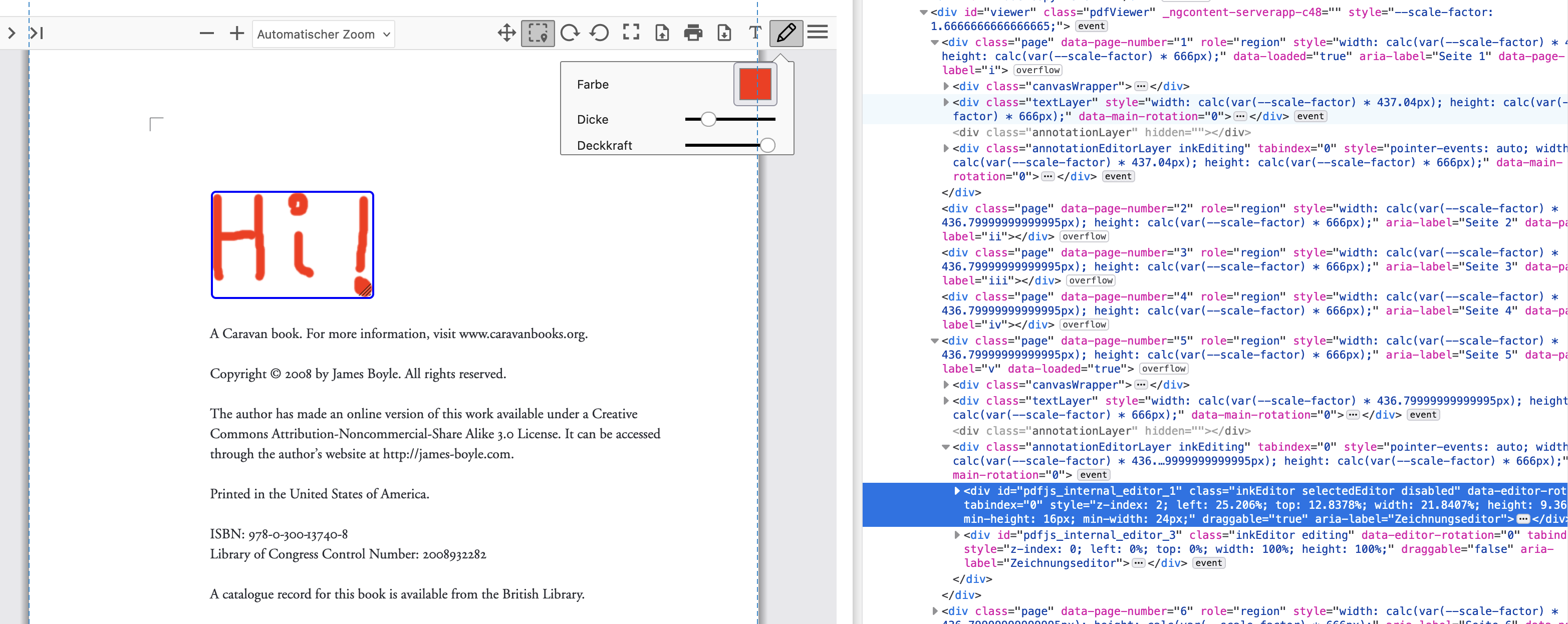The image size is (1568, 624).
Task: Select the pencil drawing tool
Action: coord(786,34)
